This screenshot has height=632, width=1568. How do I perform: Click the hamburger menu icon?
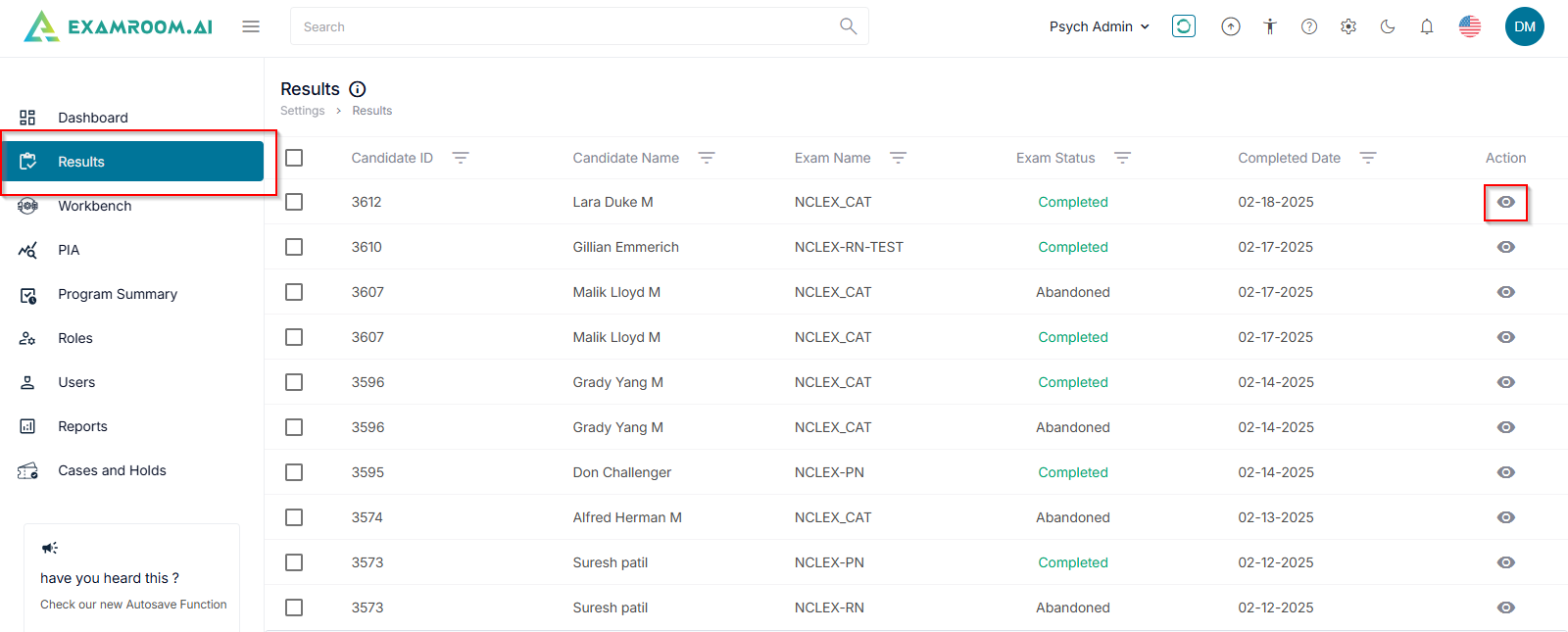(251, 26)
